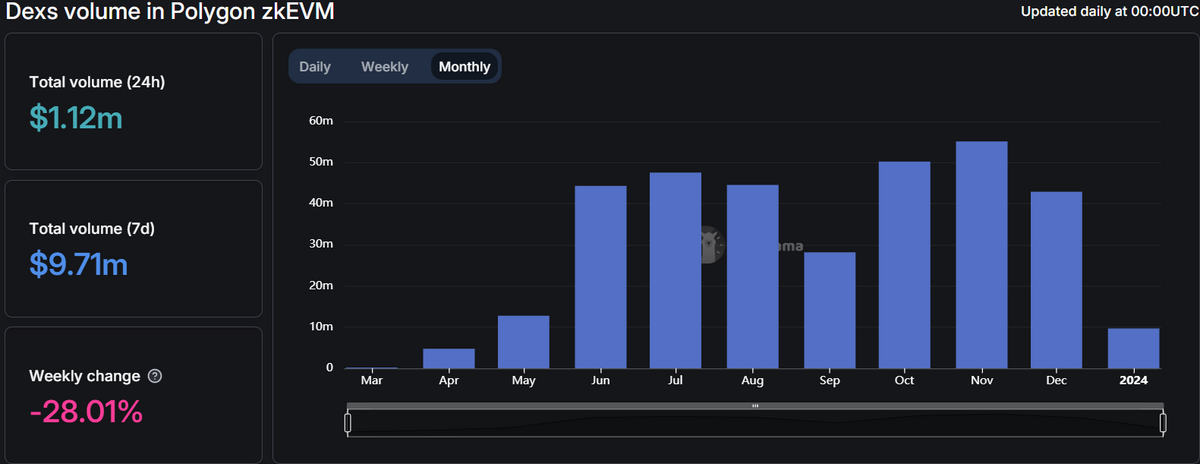1200x464 pixels.
Task: Switch chart to Weekly view
Action: 385,67
